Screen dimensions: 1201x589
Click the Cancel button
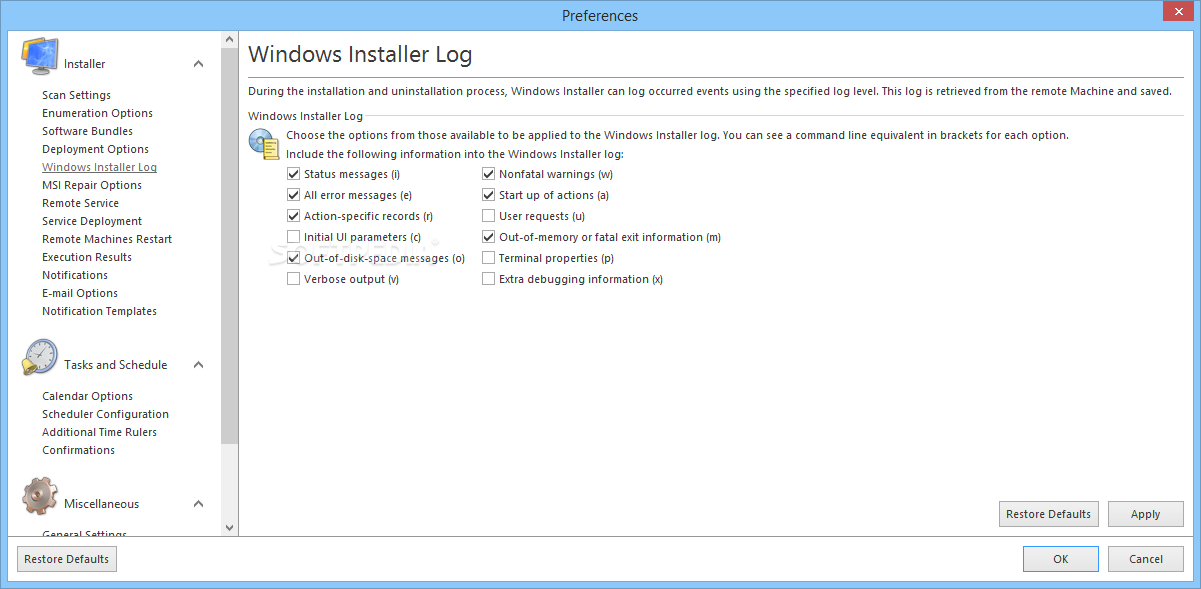pos(1145,559)
